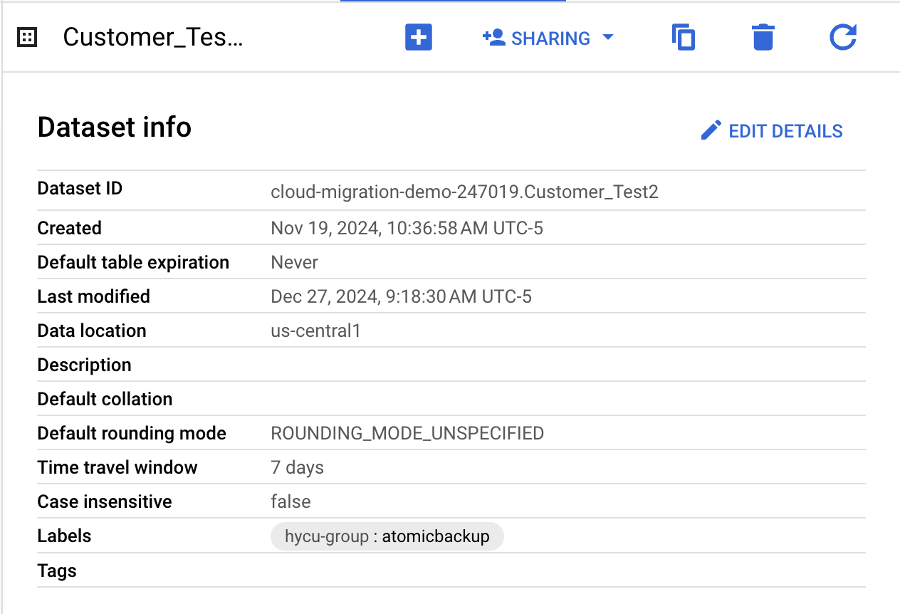Screen dimensions: 900x614
Task: Click the Dataset info heading
Action: pyautogui.click(x=114, y=128)
